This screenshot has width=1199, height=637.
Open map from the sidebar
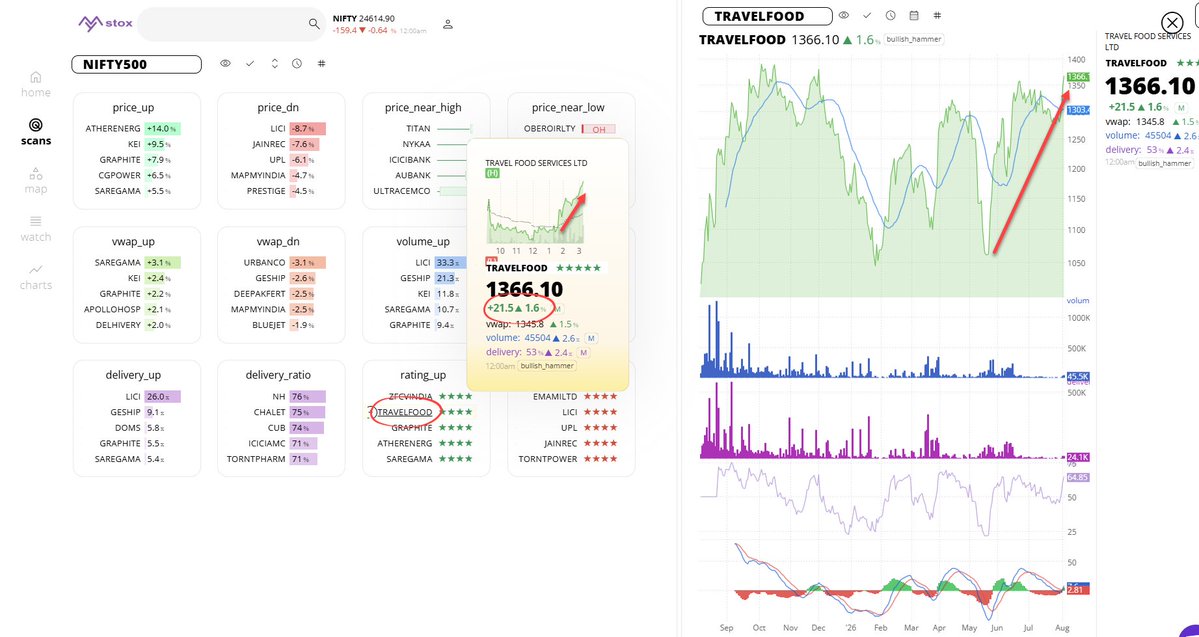click(36, 180)
